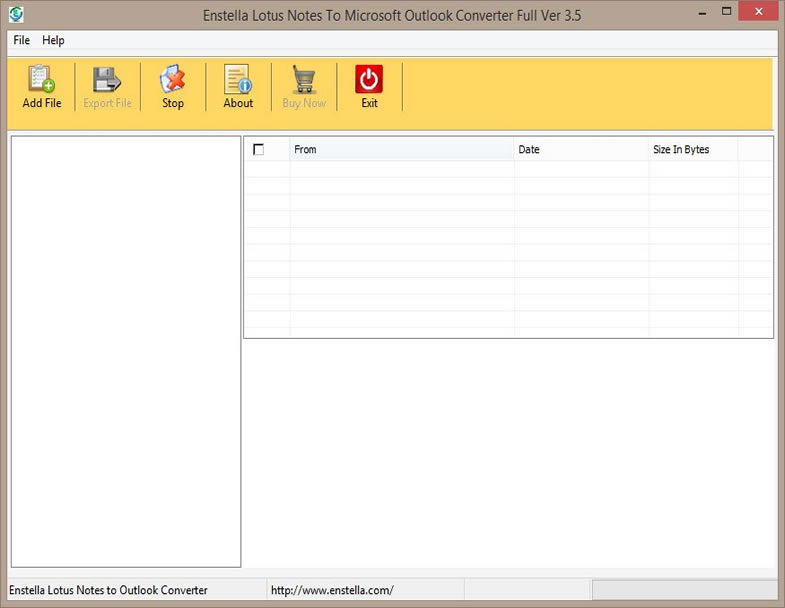
Task: Click the Size In Bytes column header
Action: (692, 149)
